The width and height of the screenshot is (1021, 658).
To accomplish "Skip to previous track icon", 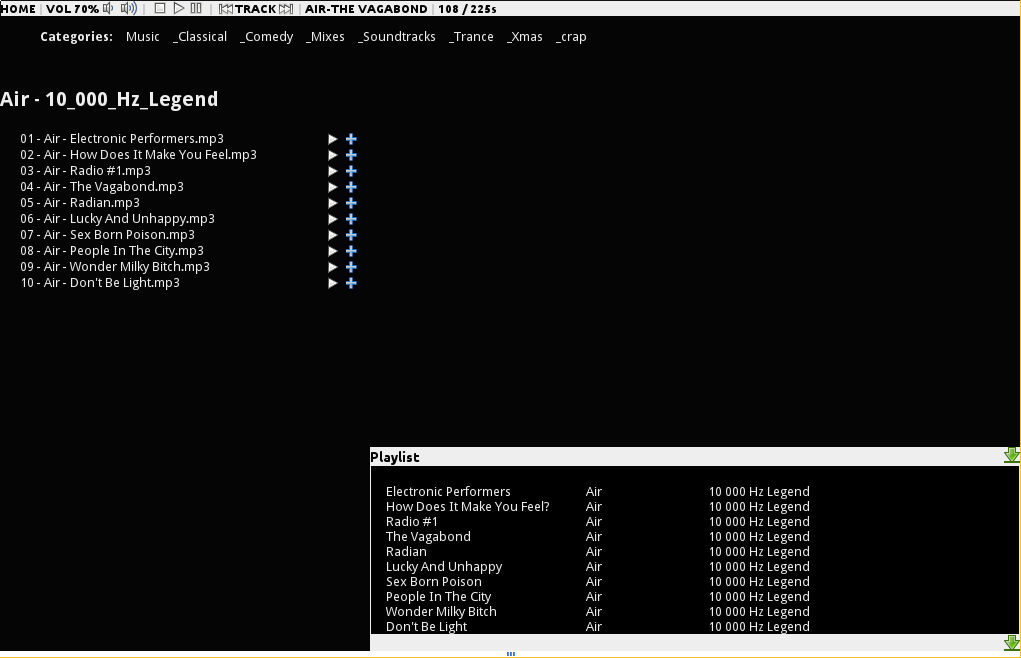I will 226,9.
